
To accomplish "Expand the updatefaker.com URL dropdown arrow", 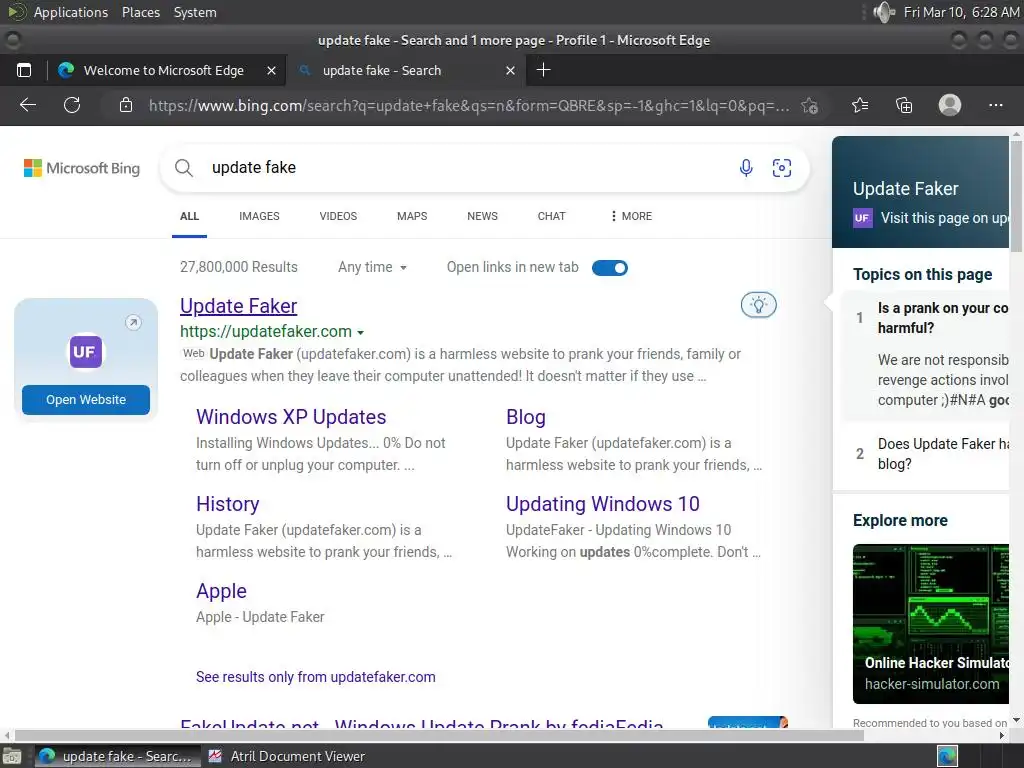I will (x=360, y=332).
